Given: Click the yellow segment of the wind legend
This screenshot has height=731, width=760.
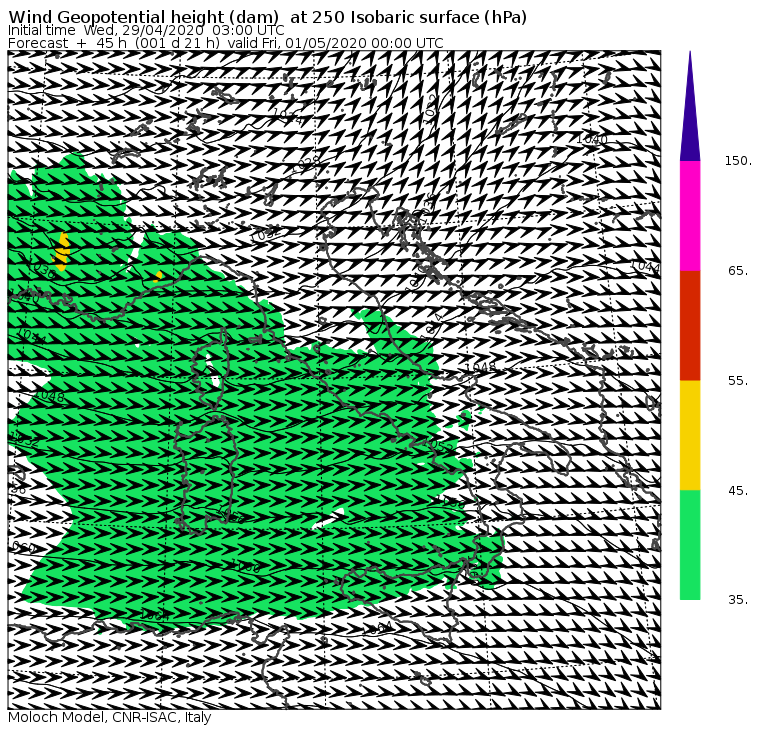Looking at the screenshot, I should coord(690,435).
